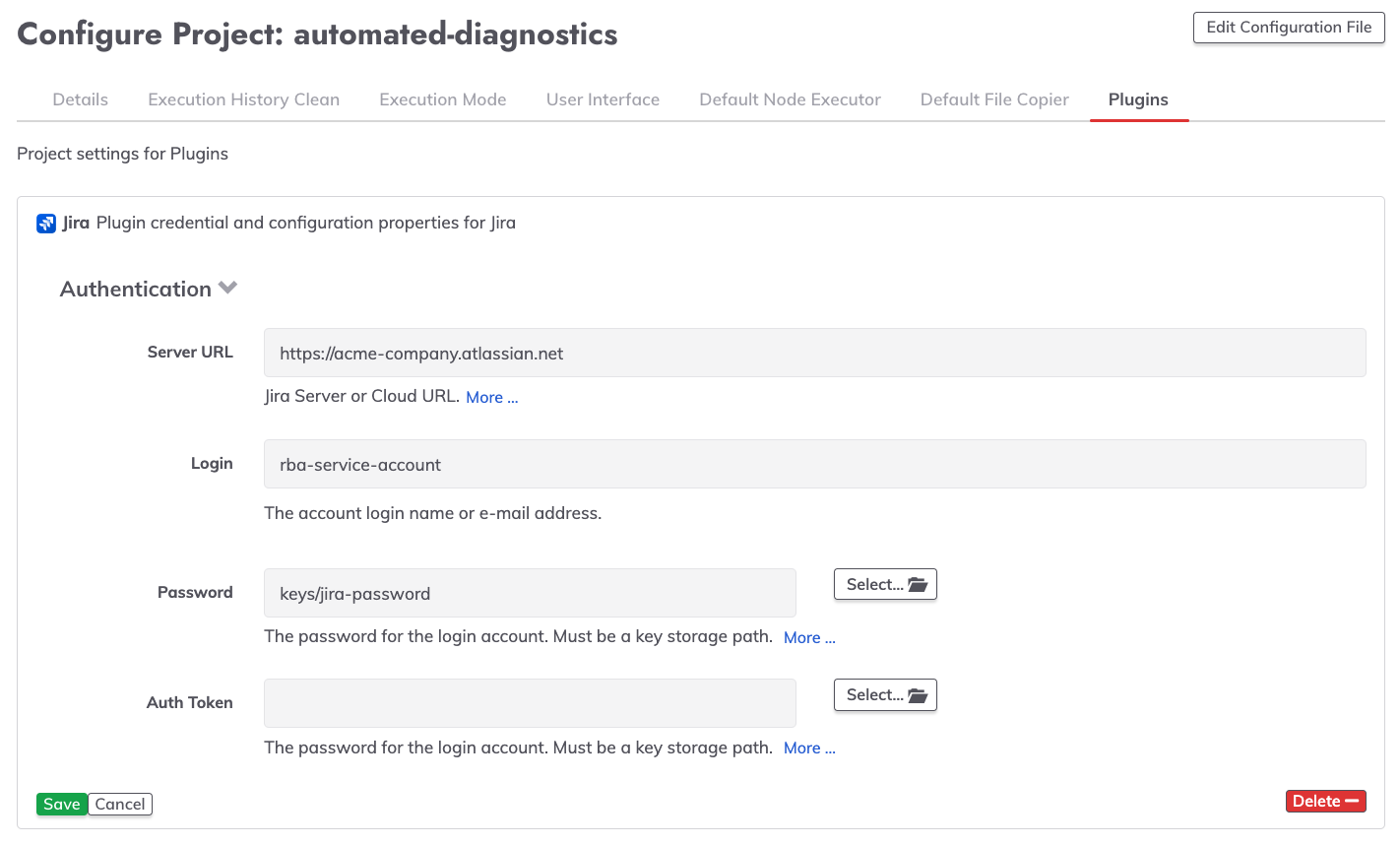Open the Execution Mode tab
The width and height of the screenshot is (1400, 846).
443,99
